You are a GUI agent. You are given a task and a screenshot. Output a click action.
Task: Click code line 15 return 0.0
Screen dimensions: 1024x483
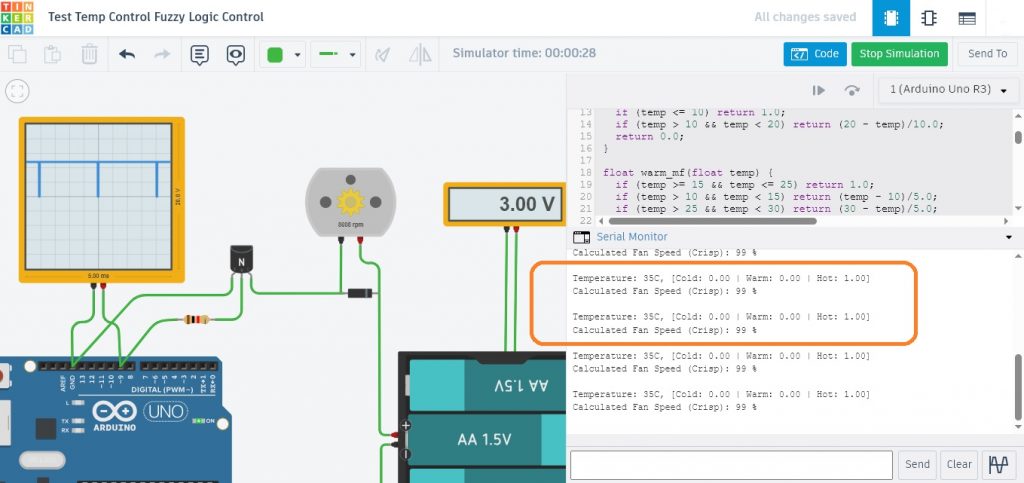[649, 136]
